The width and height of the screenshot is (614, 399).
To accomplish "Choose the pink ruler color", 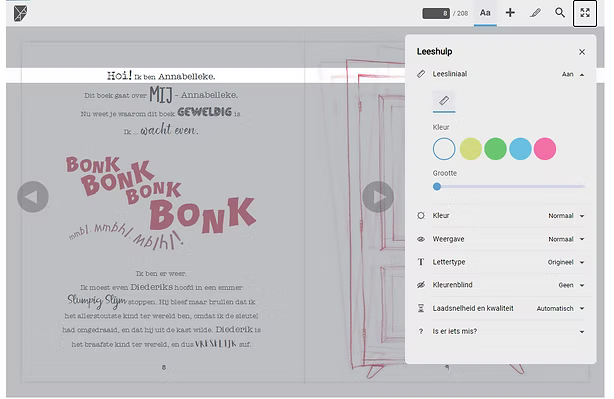I will (x=545, y=149).
